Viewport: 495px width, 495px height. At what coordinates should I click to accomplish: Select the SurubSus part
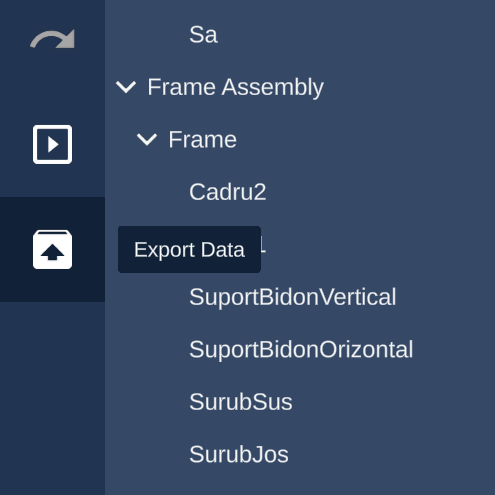click(x=241, y=402)
